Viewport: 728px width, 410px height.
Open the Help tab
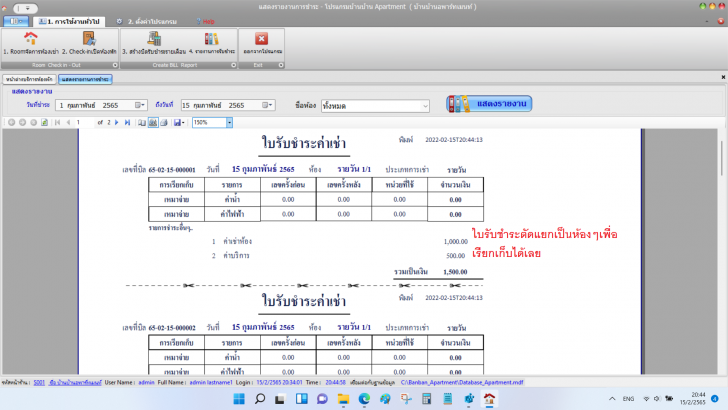tap(205, 21)
